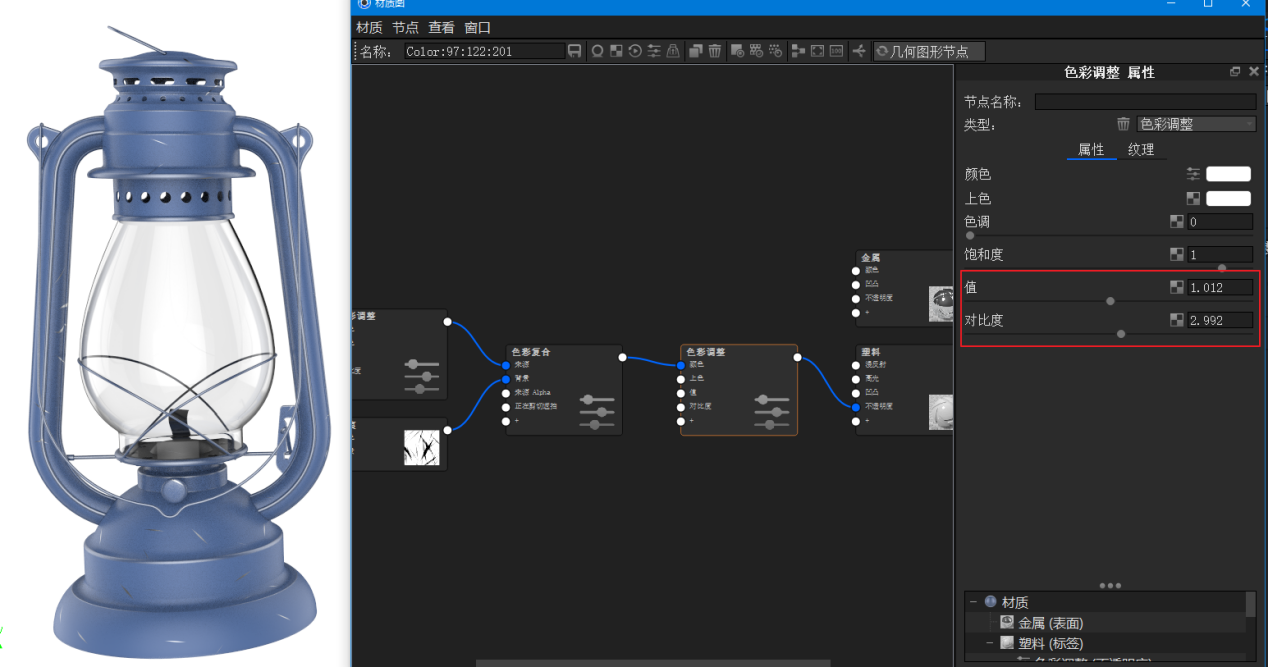Switch to the 纹理 tab

[x=1141, y=149]
